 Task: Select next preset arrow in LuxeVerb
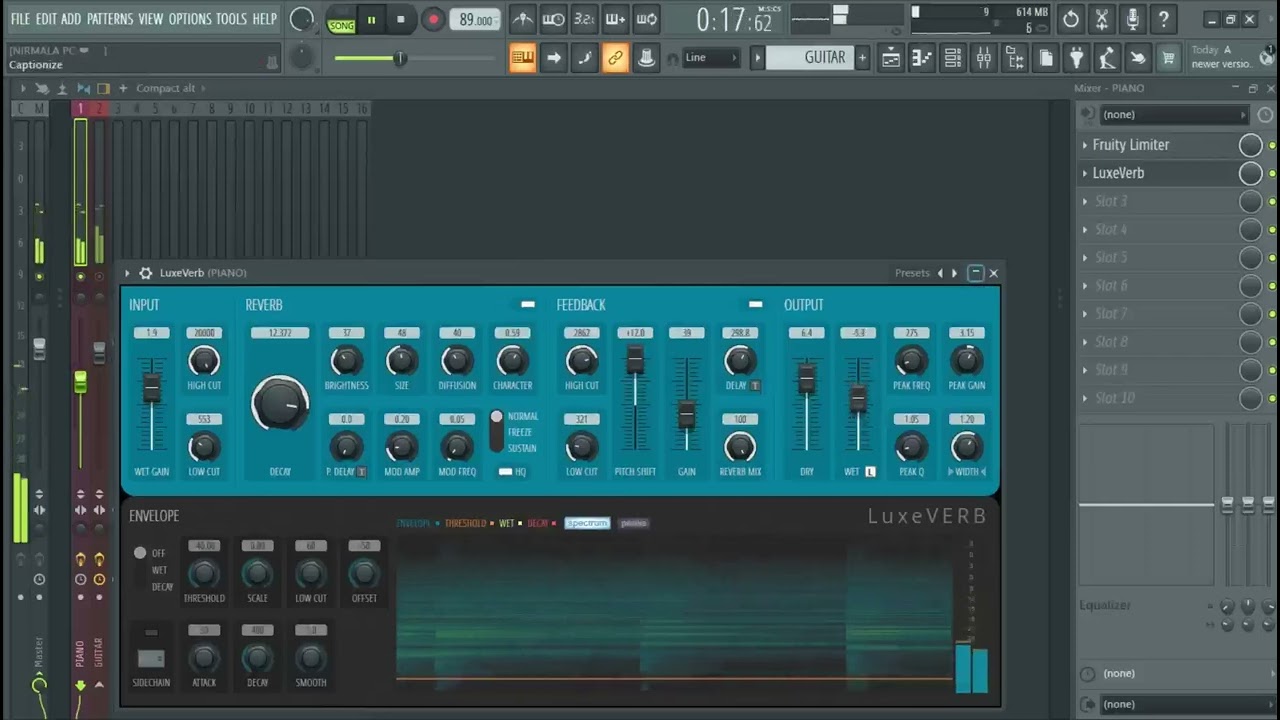click(954, 273)
